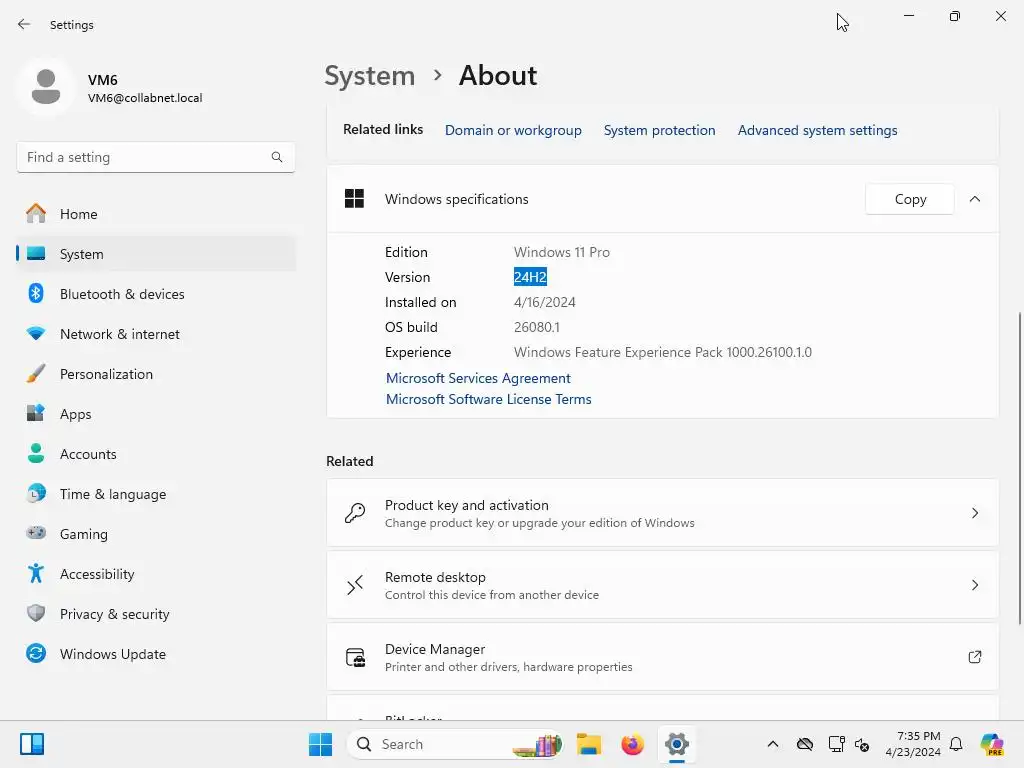This screenshot has height=768, width=1024.
Task: Click the Accounts person icon
Action: [36, 453]
